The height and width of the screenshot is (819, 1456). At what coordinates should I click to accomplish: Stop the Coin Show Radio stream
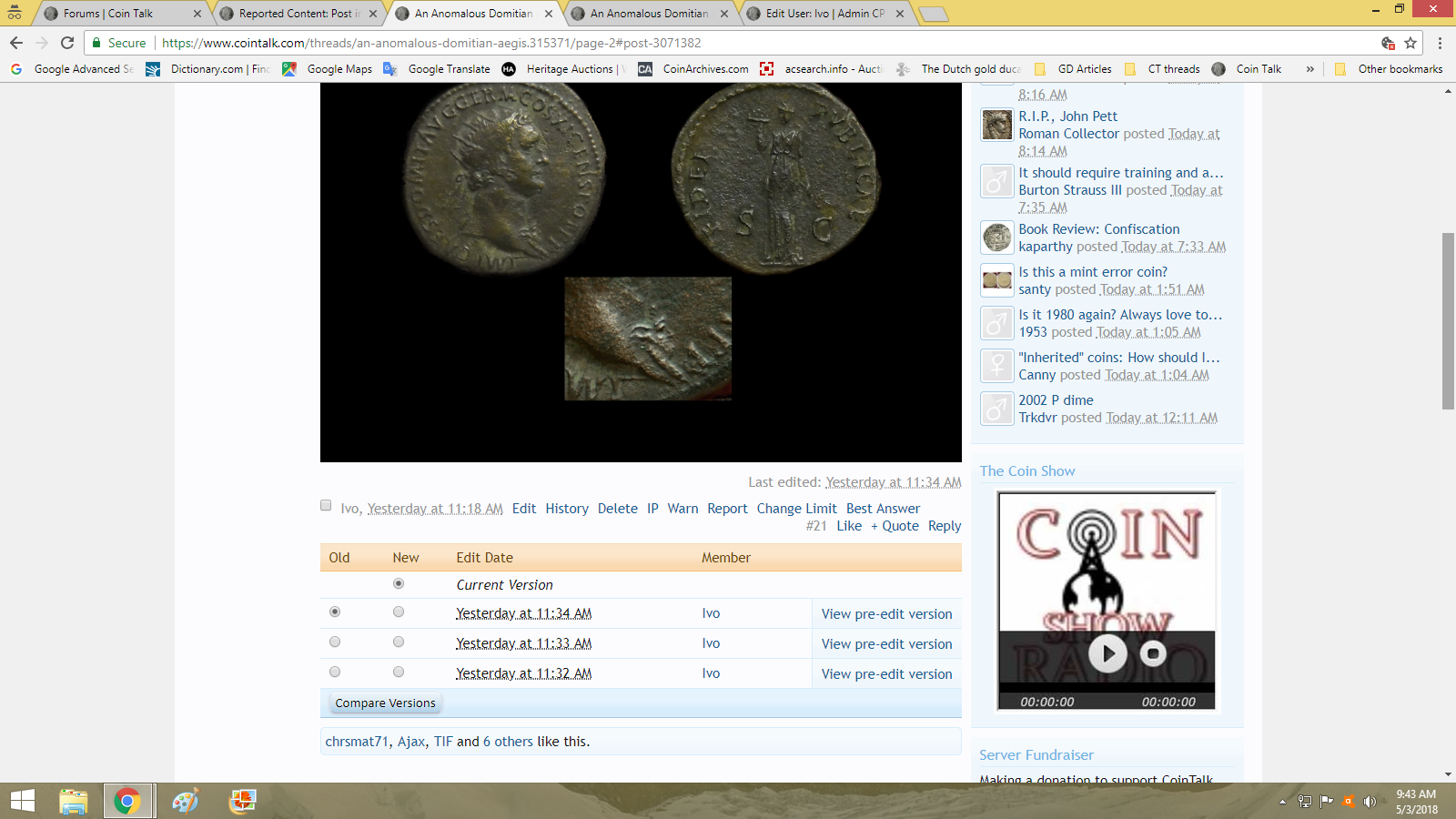1153,653
